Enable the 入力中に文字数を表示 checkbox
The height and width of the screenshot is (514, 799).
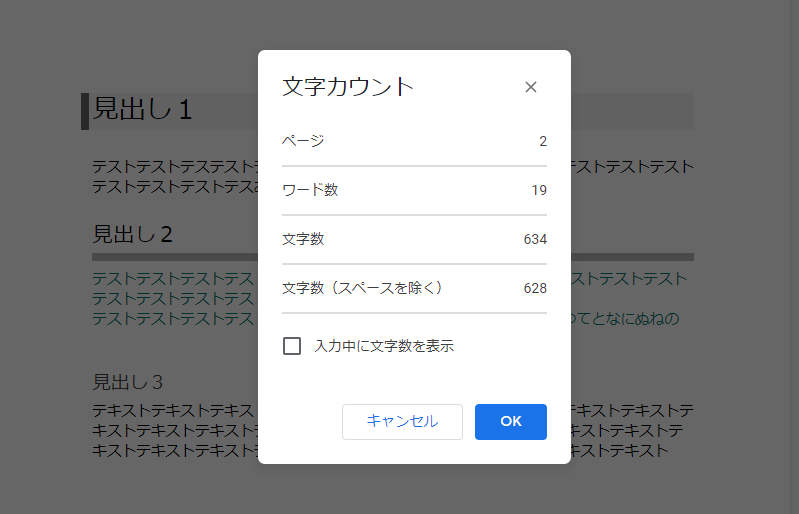[x=292, y=346]
